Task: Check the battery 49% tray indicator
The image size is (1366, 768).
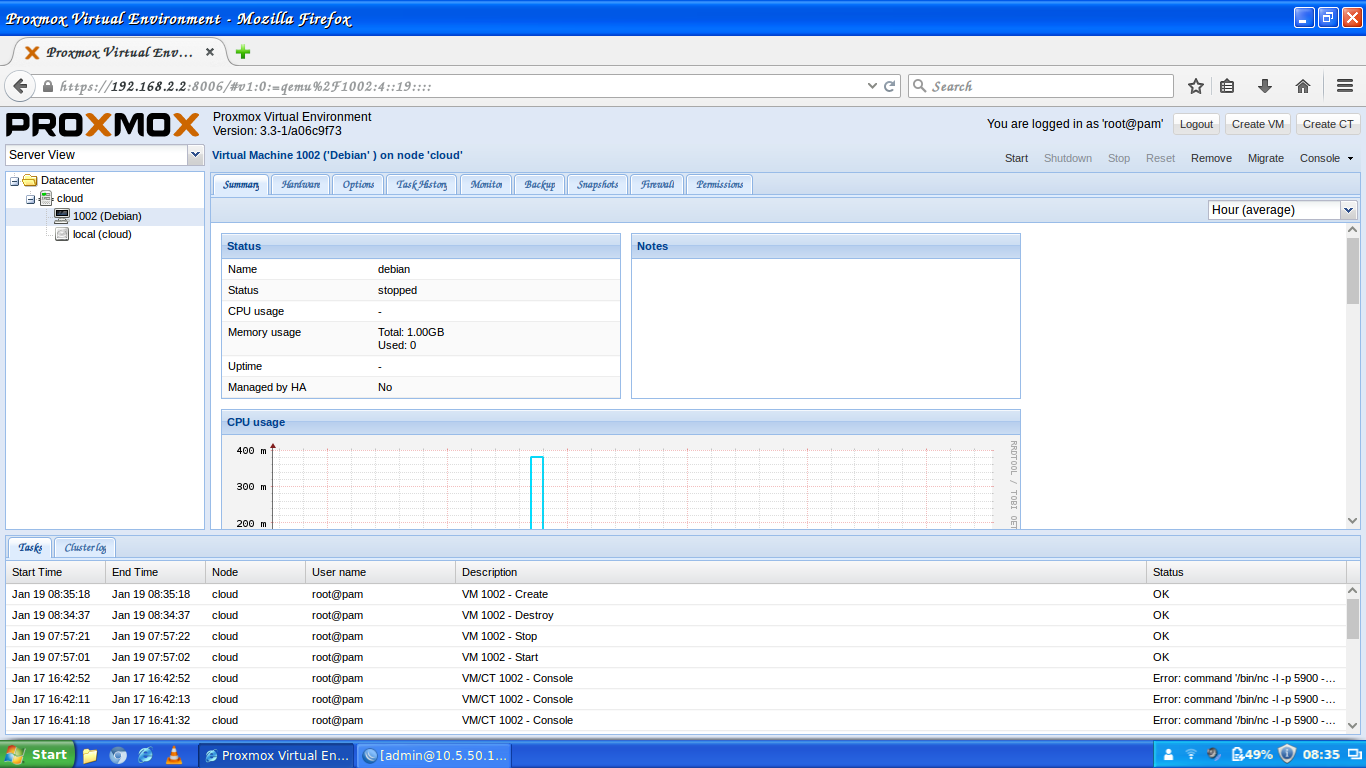Action: tap(1251, 755)
